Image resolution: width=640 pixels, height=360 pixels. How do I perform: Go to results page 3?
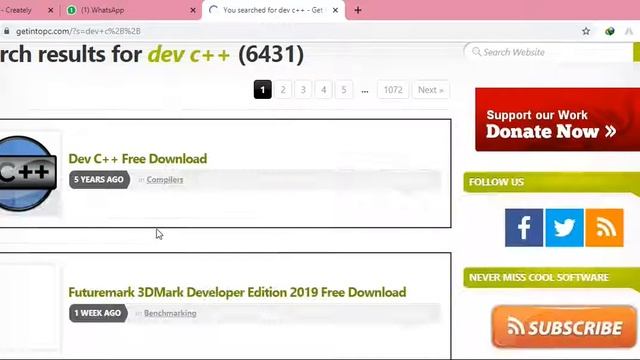303,90
